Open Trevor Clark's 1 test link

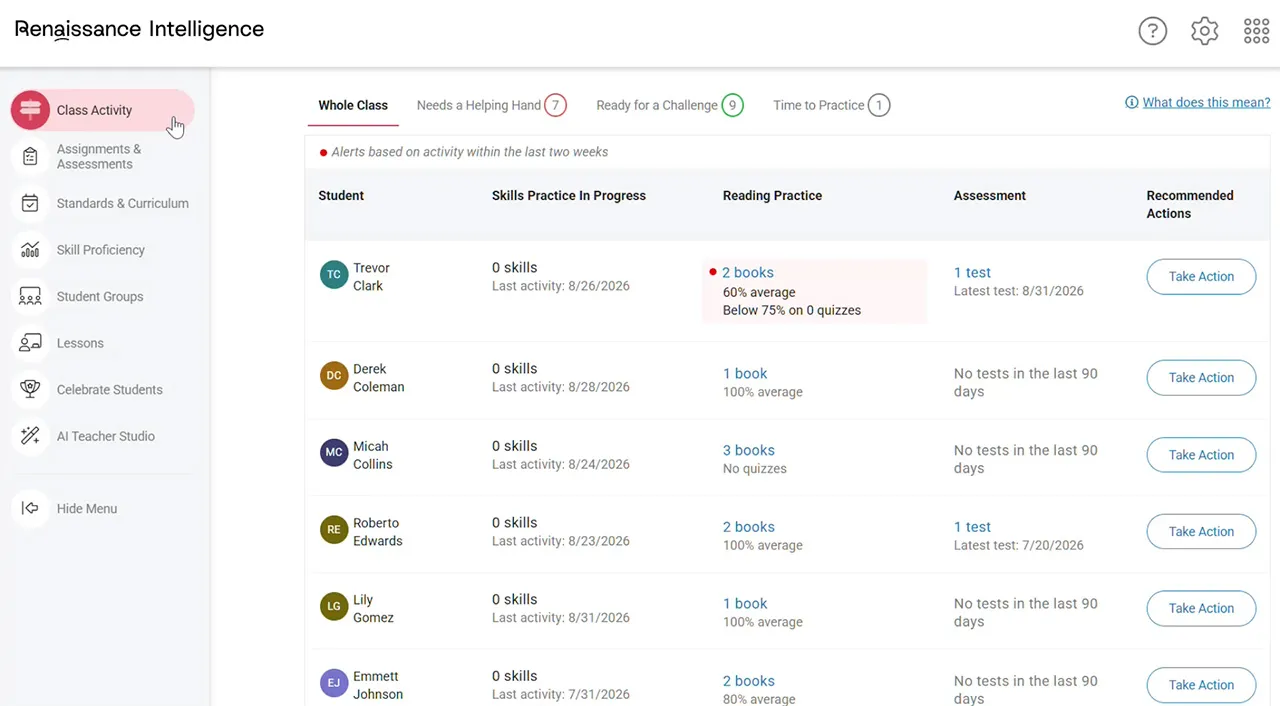click(x=972, y=272)
